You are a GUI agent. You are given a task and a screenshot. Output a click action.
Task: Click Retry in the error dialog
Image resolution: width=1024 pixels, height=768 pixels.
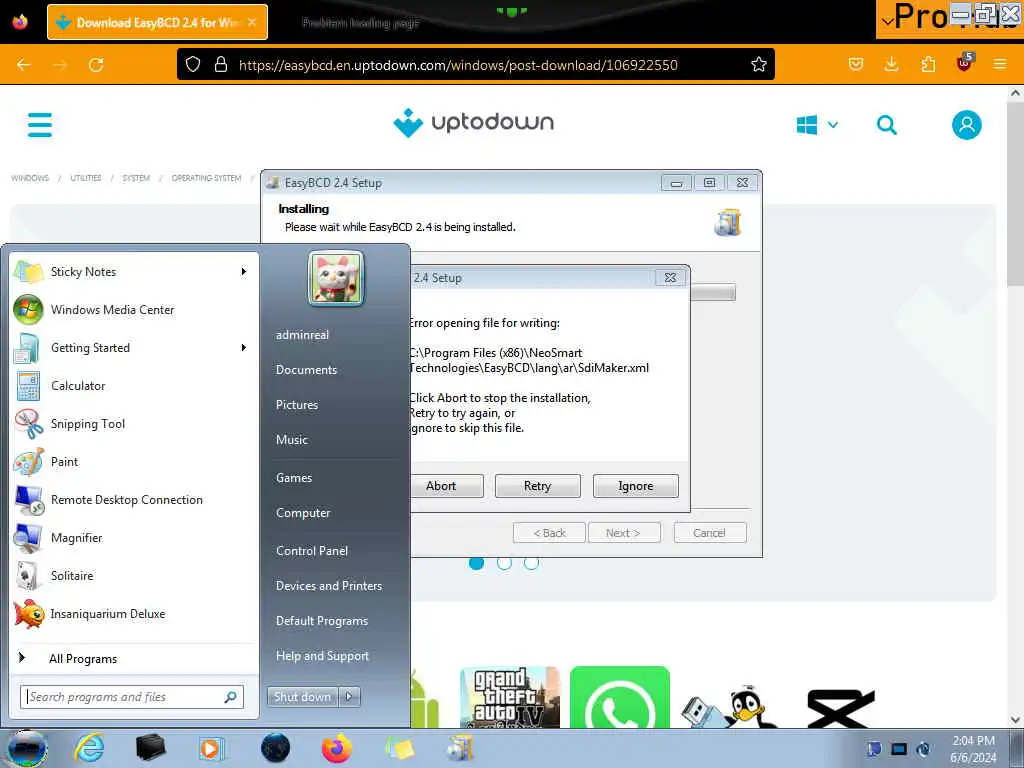click(x=537, y=486)
